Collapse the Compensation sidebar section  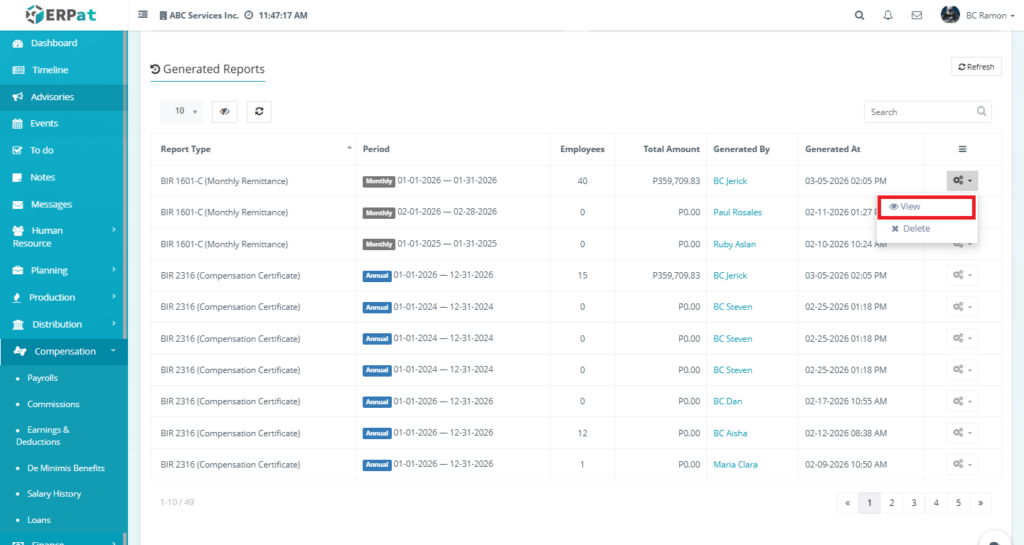[65, 351]
